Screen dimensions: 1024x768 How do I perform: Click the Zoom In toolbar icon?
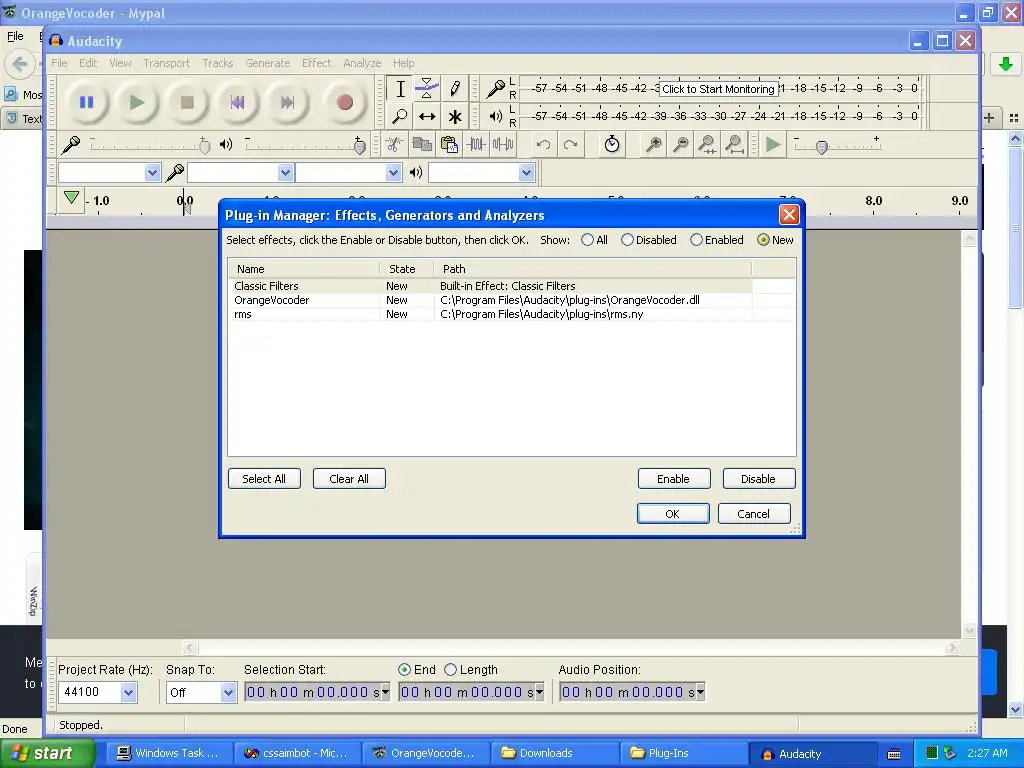(x=653, y=144)
